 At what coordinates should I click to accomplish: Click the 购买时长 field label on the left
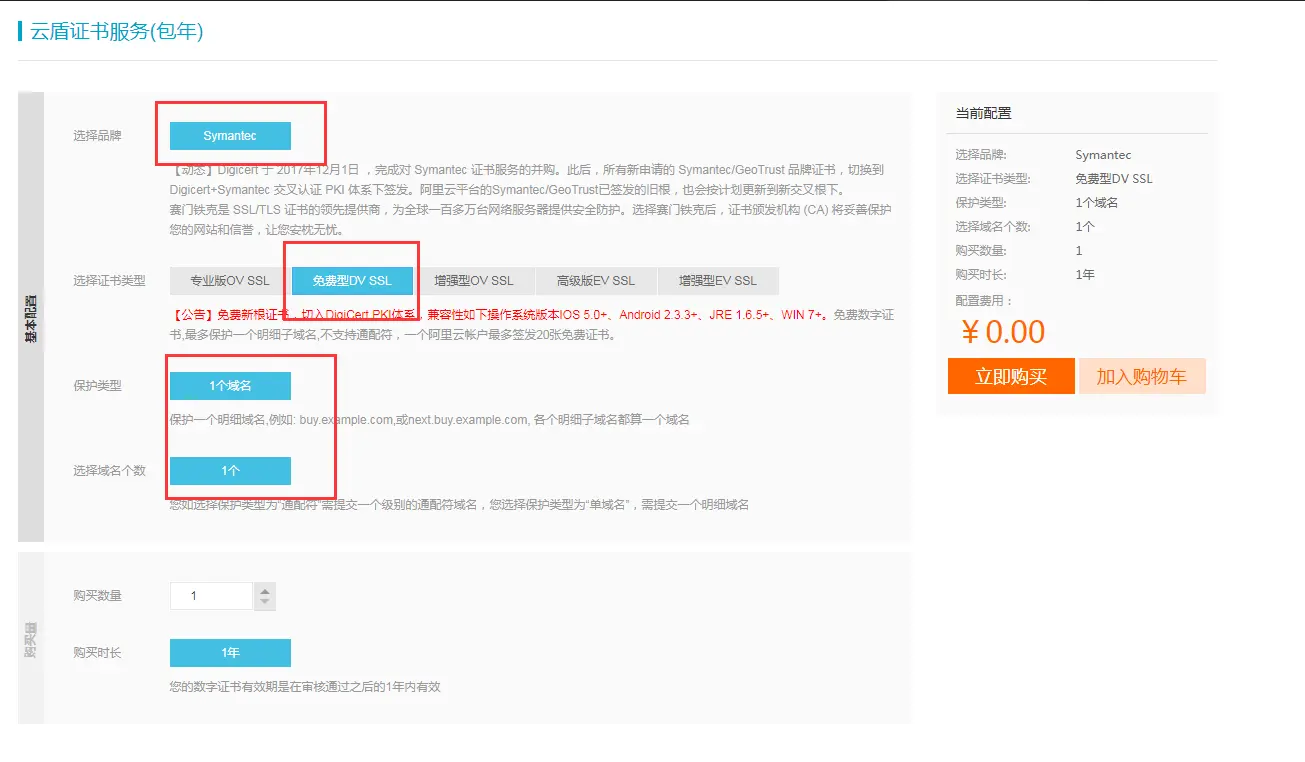click(97, 652)
